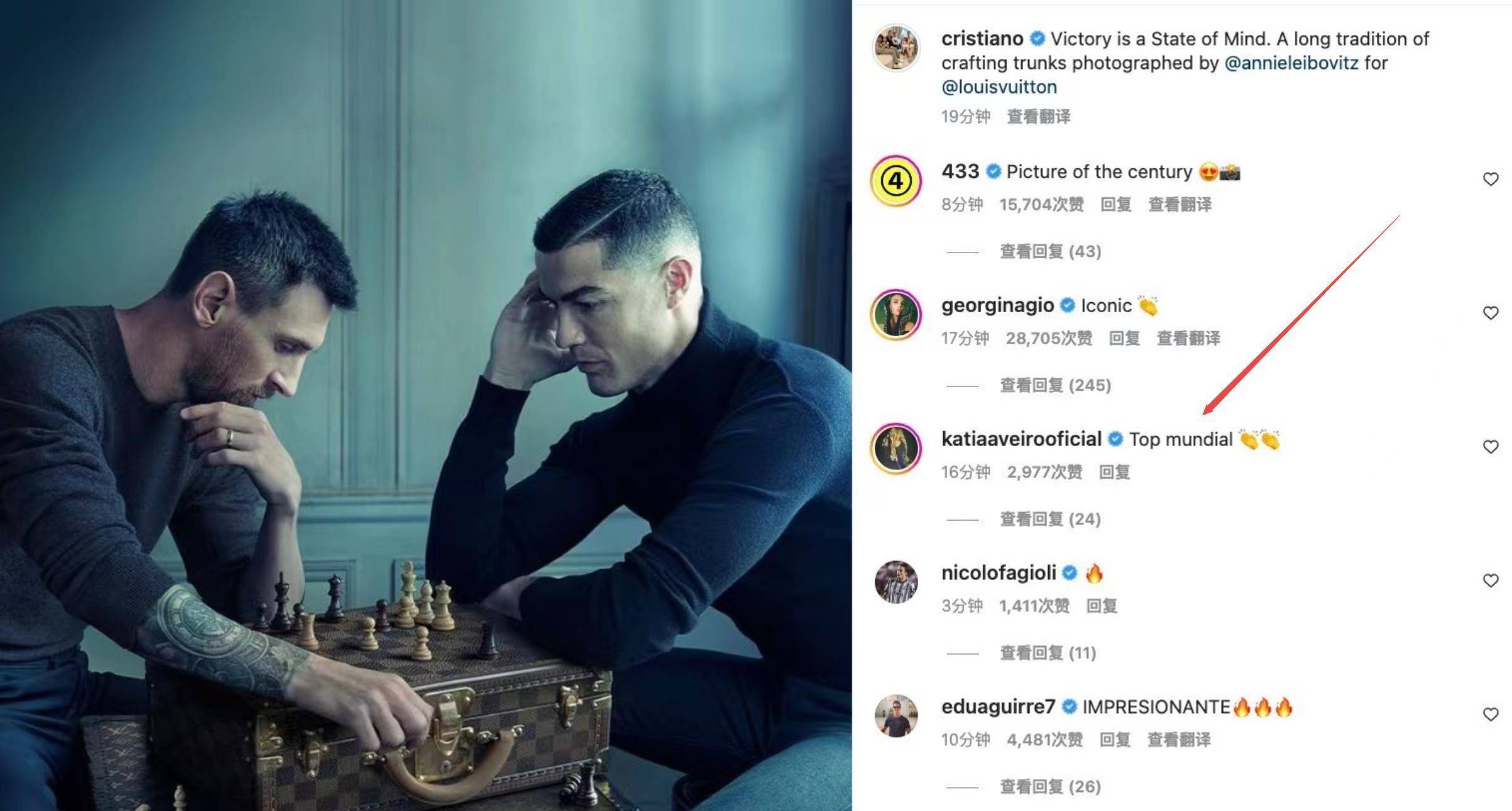Open georginagio's profile picture

click(x=896, y=315)
